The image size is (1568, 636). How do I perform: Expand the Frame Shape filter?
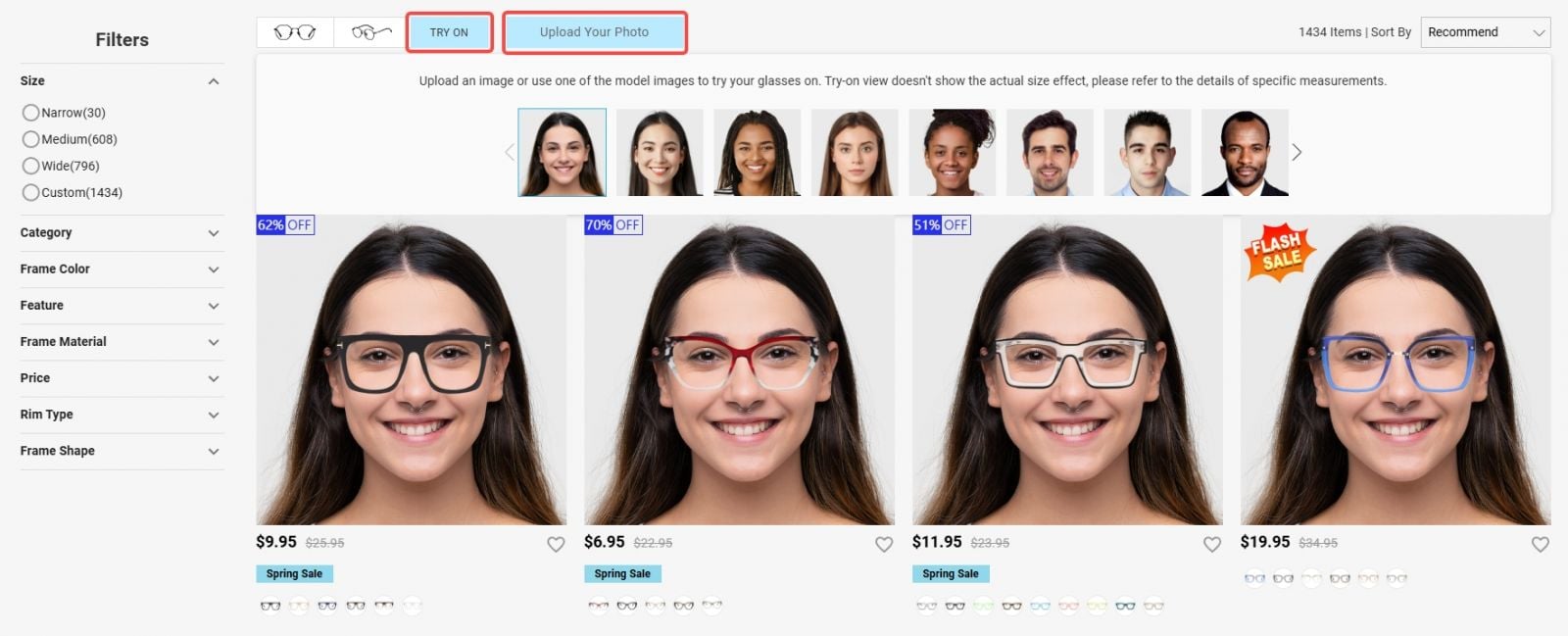(x=122, y=451)
